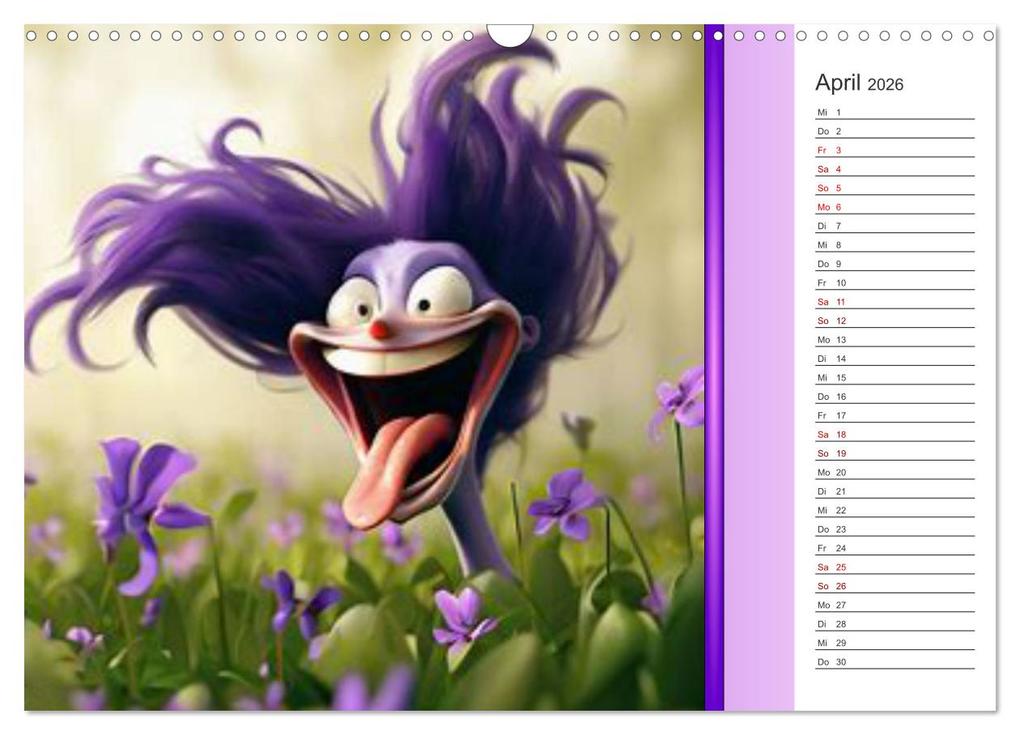Toggle the red So 5 Easter Sunday entry
The image size is (1020, 735).
click(827, 188)
